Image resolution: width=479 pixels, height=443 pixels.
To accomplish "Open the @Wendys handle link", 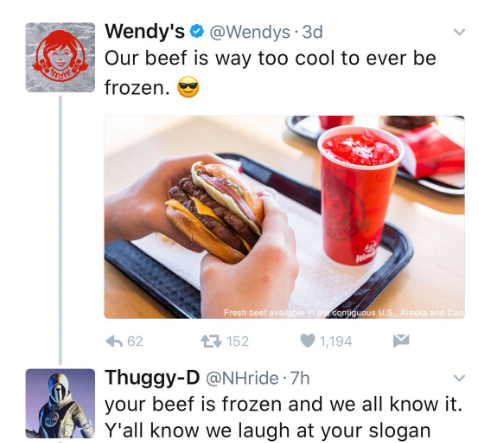I will [249, 32].
